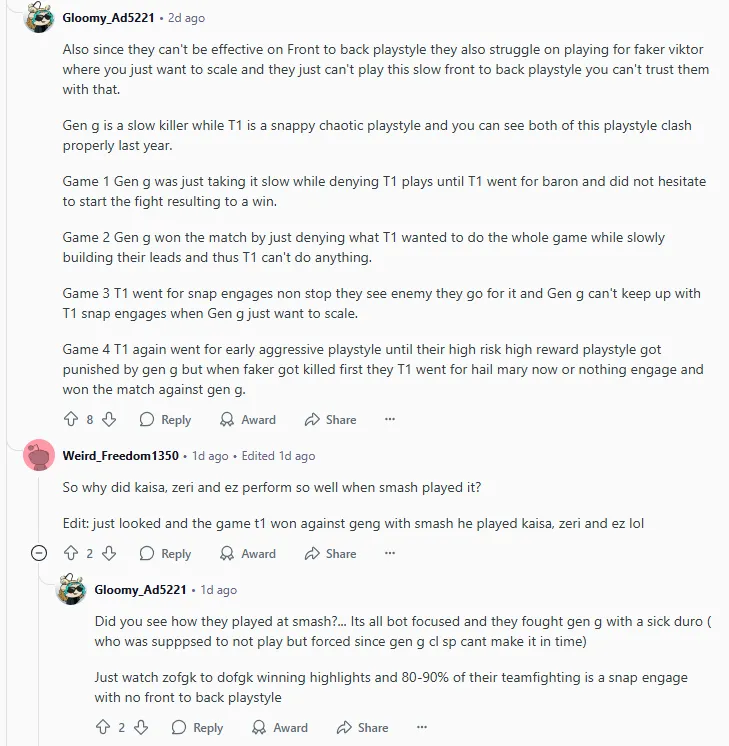Award Weird_Freedom1350's comment
The height and width of the screenshot is (746, 729).
pos(248,554)
